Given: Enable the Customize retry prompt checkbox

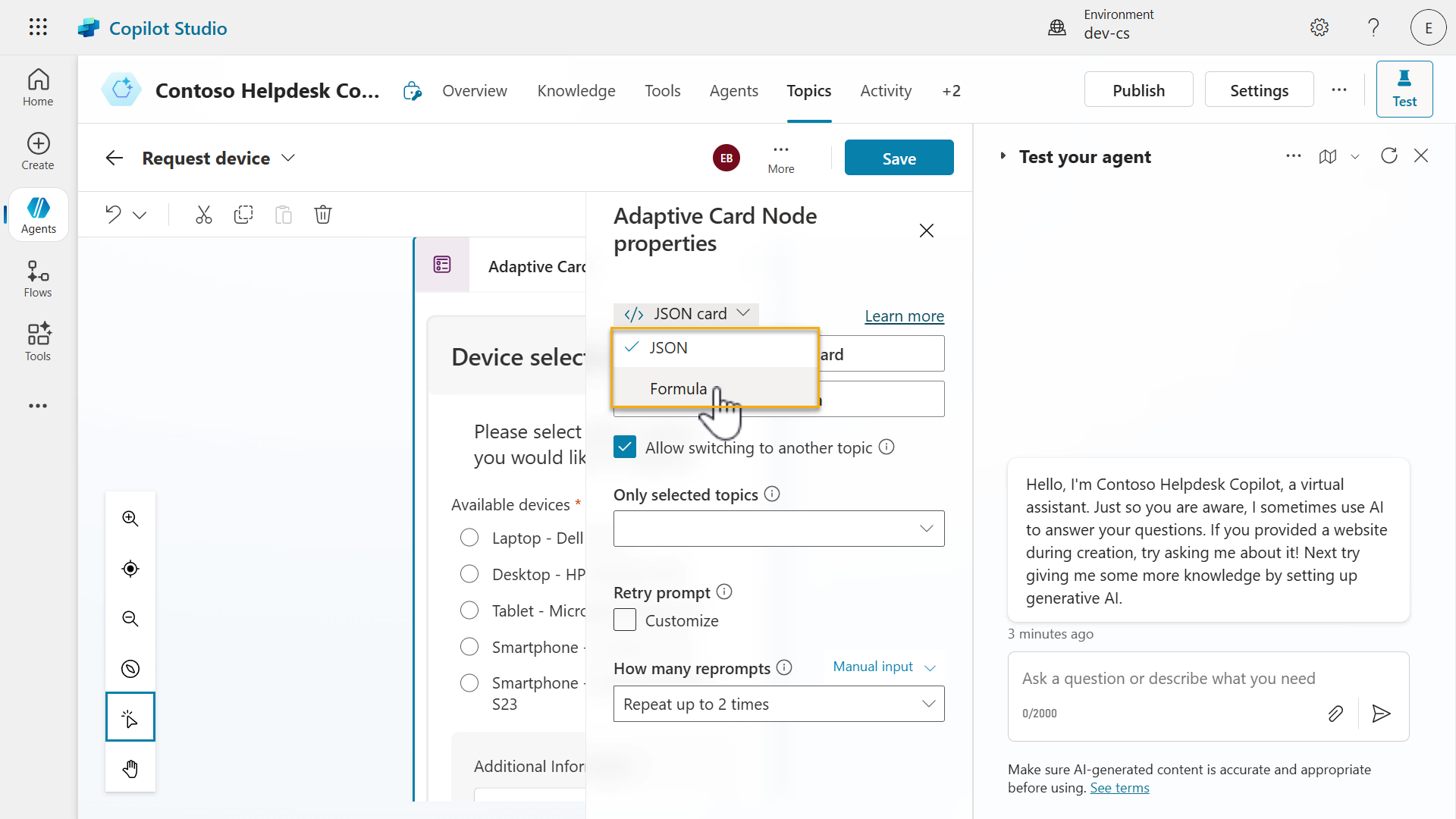Looking at the screenshot, I should pos(625,620).
